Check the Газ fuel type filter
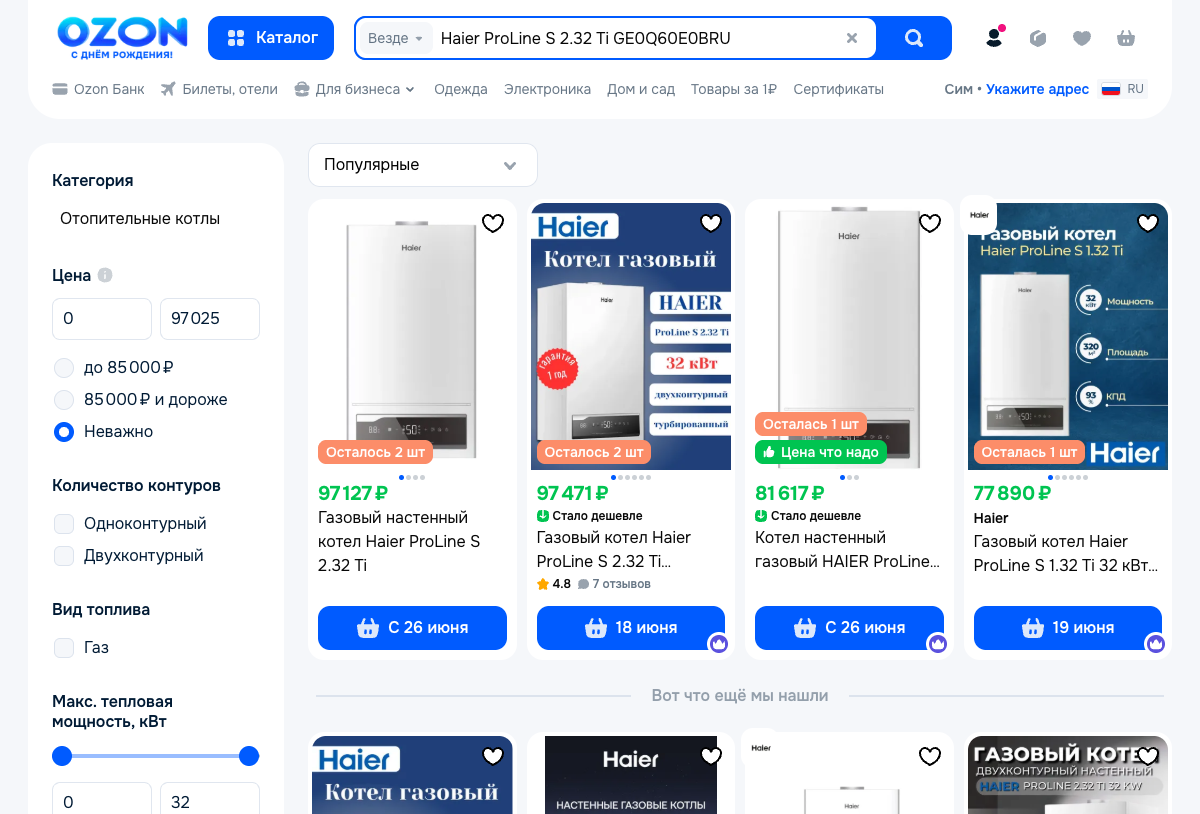The image size is (1200, 814). click(x=64, y=647)
